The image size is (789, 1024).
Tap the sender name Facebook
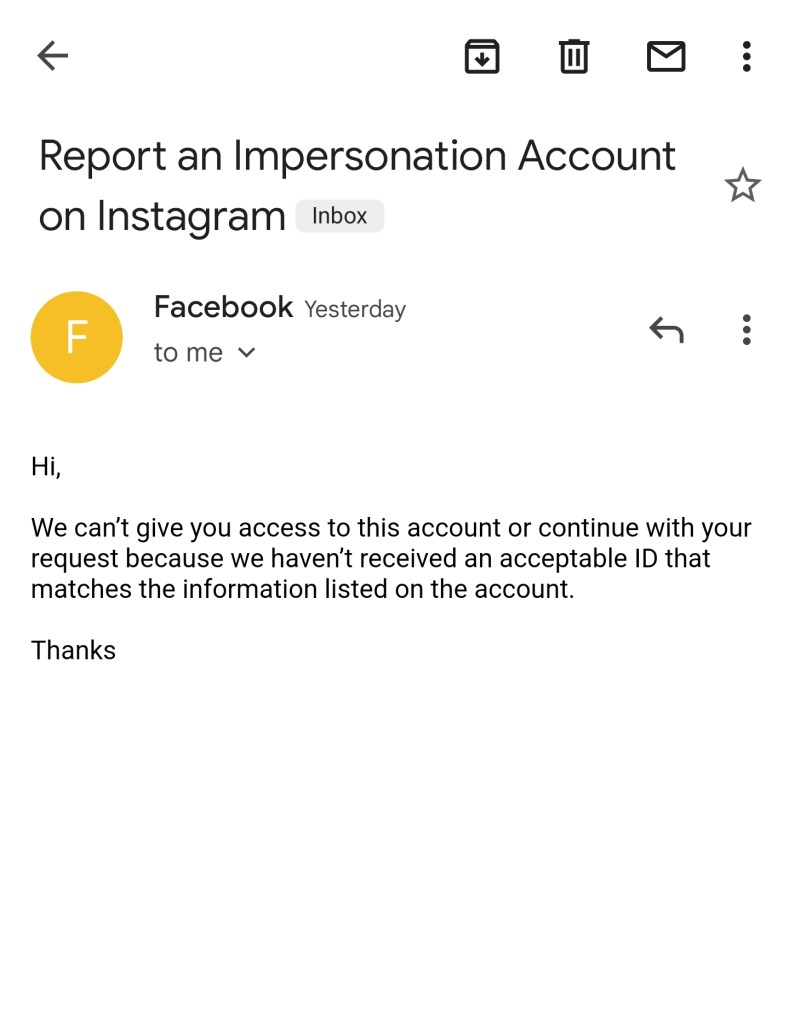click(x=223, y=307)
